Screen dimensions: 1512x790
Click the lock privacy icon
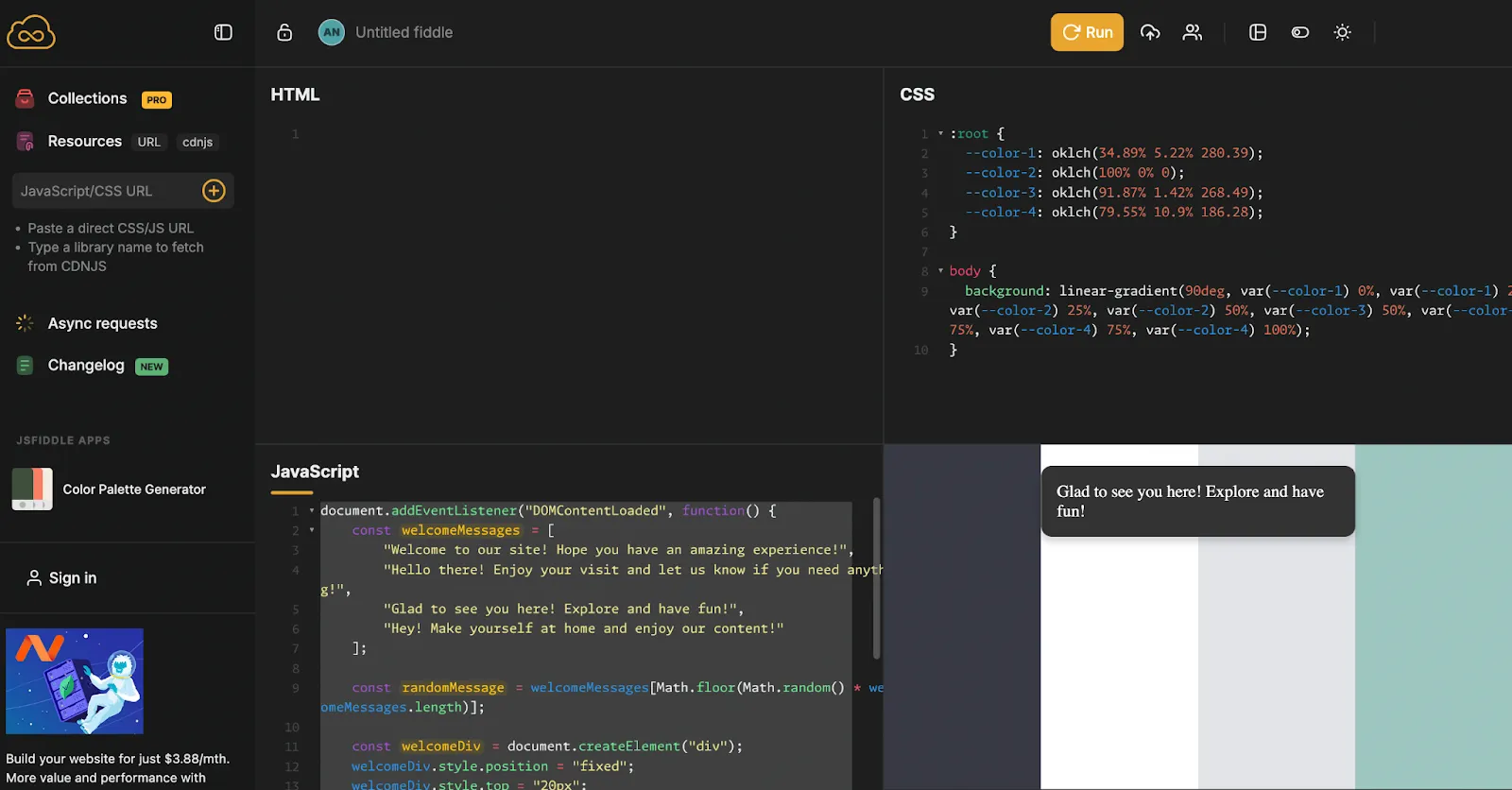point(284,32)
